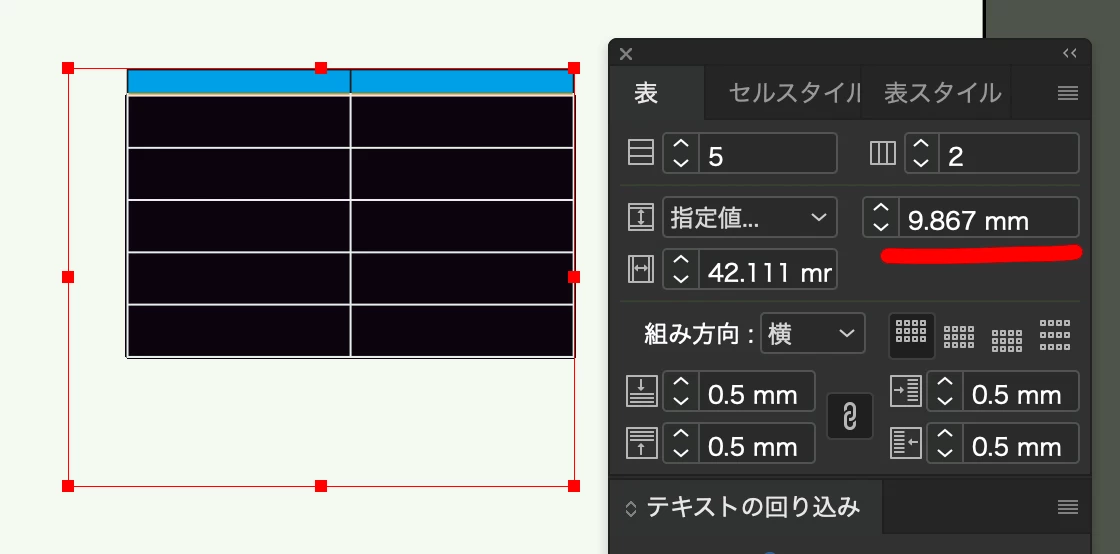This screenshot has width=1120, height=554.
Task: Close the Table panel with the X icon
Action: [x=626, y=54]
